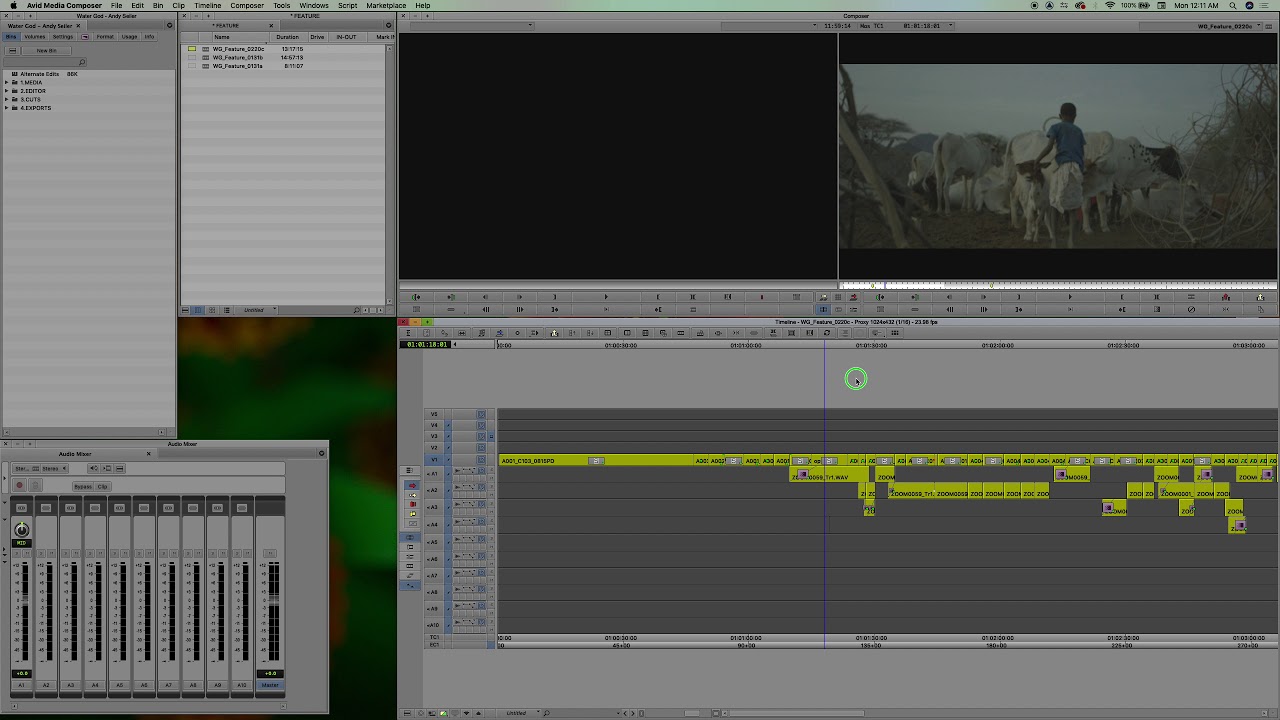Click the Wi-Fi icon in menu bar
Viewport: 1280px width, 720px height.
(x=1110, y=5)
